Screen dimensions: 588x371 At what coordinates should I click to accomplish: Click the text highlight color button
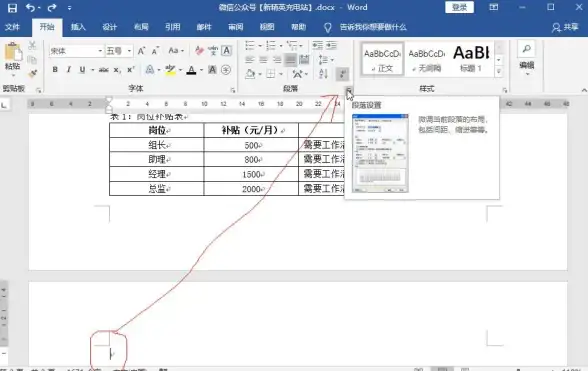[x=170, y=70]
